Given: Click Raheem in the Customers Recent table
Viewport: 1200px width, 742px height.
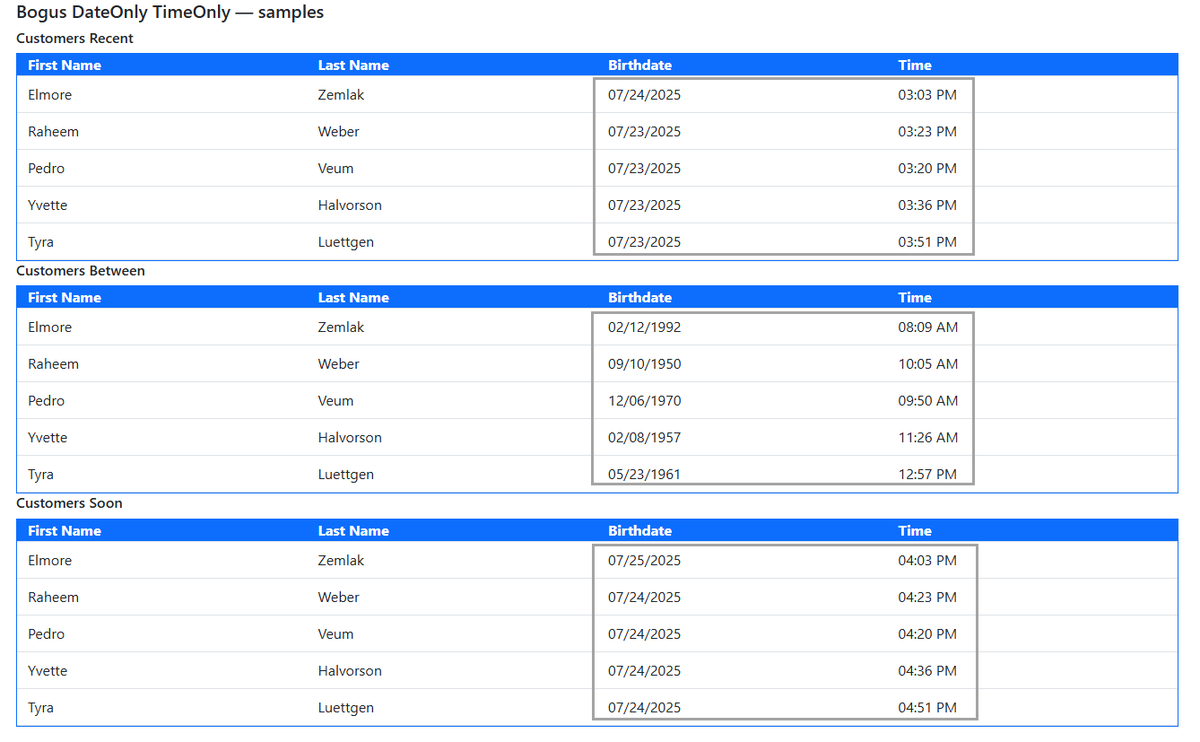Looking at the screenshot, I should (x=53, y=131).
